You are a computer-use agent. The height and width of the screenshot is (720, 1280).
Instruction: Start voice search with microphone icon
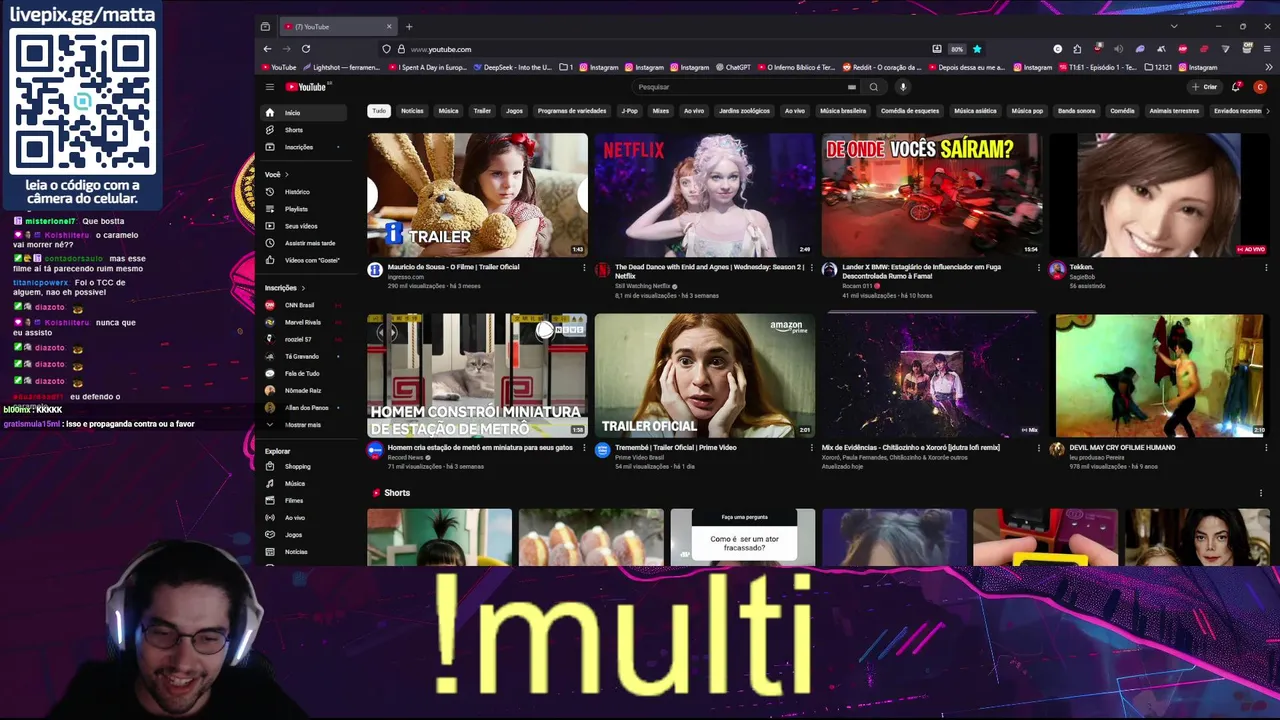pyautogui.click(x=902, y=87)
